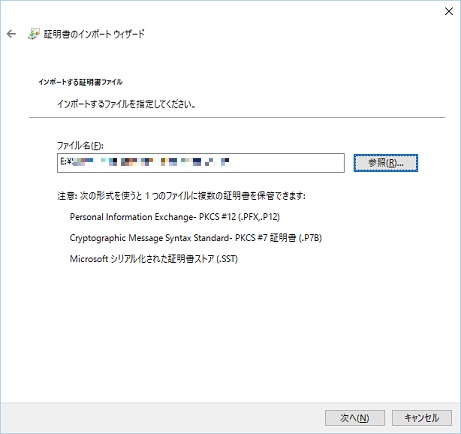Click the horizontal separator below the instruction
Screen dimensions: 461x434
click(237, 117)
